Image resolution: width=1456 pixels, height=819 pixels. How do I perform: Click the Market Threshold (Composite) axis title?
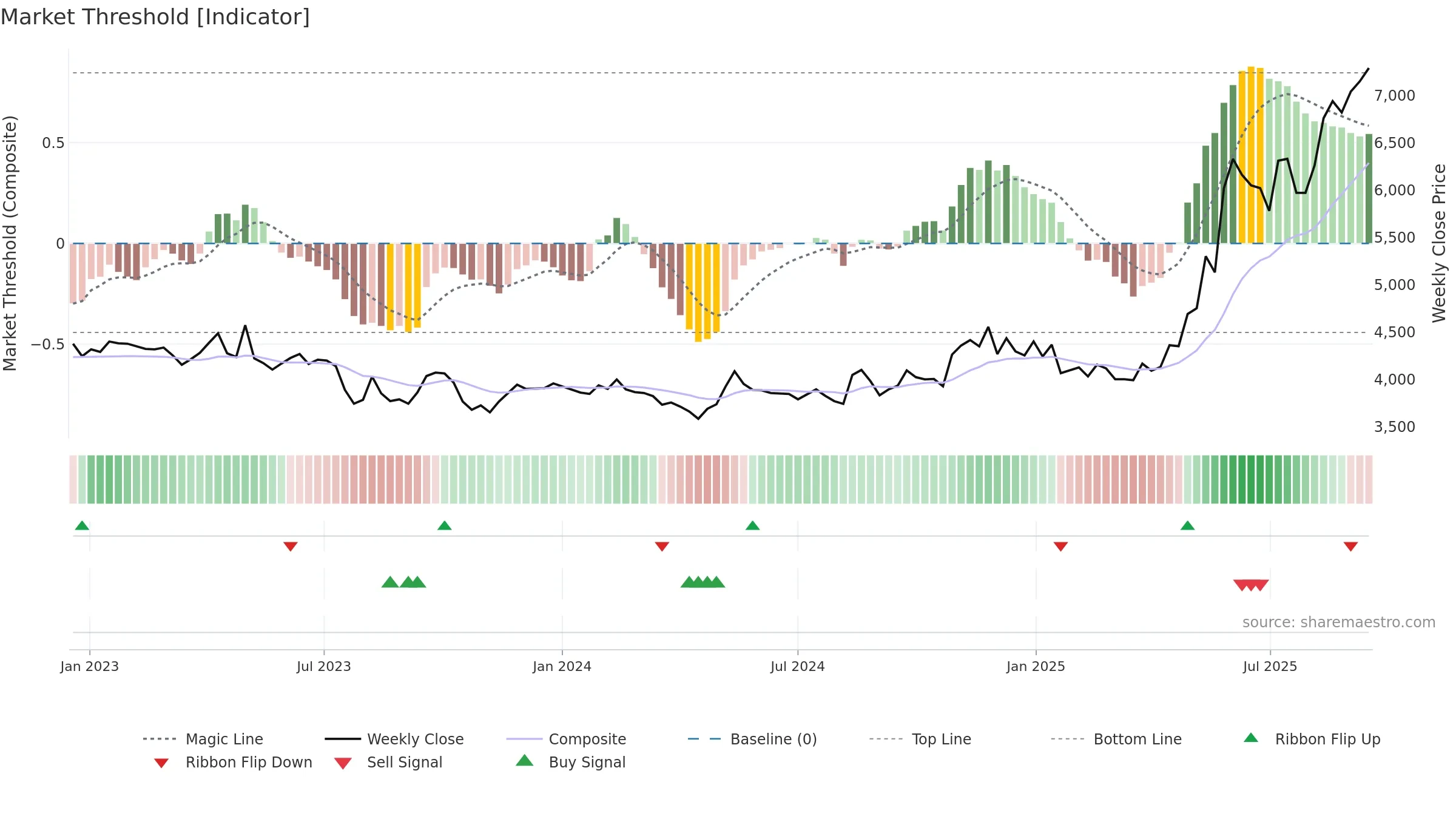tap(10, 243)
